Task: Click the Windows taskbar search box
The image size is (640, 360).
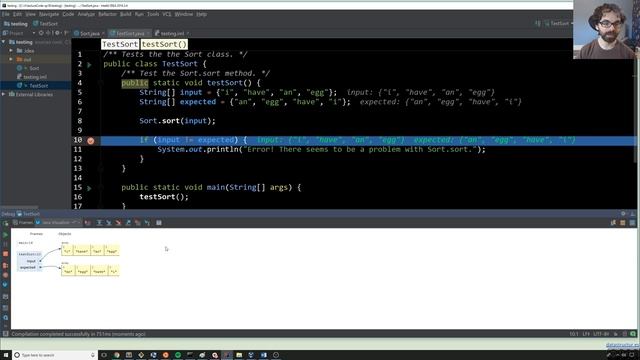Action: click(x=54, y=355)
